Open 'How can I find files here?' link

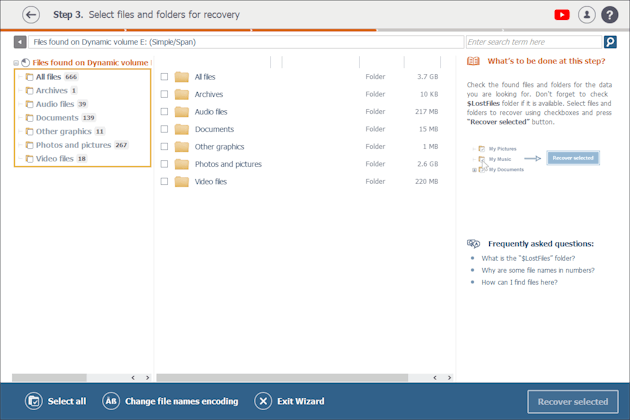[x=520, y=283]
